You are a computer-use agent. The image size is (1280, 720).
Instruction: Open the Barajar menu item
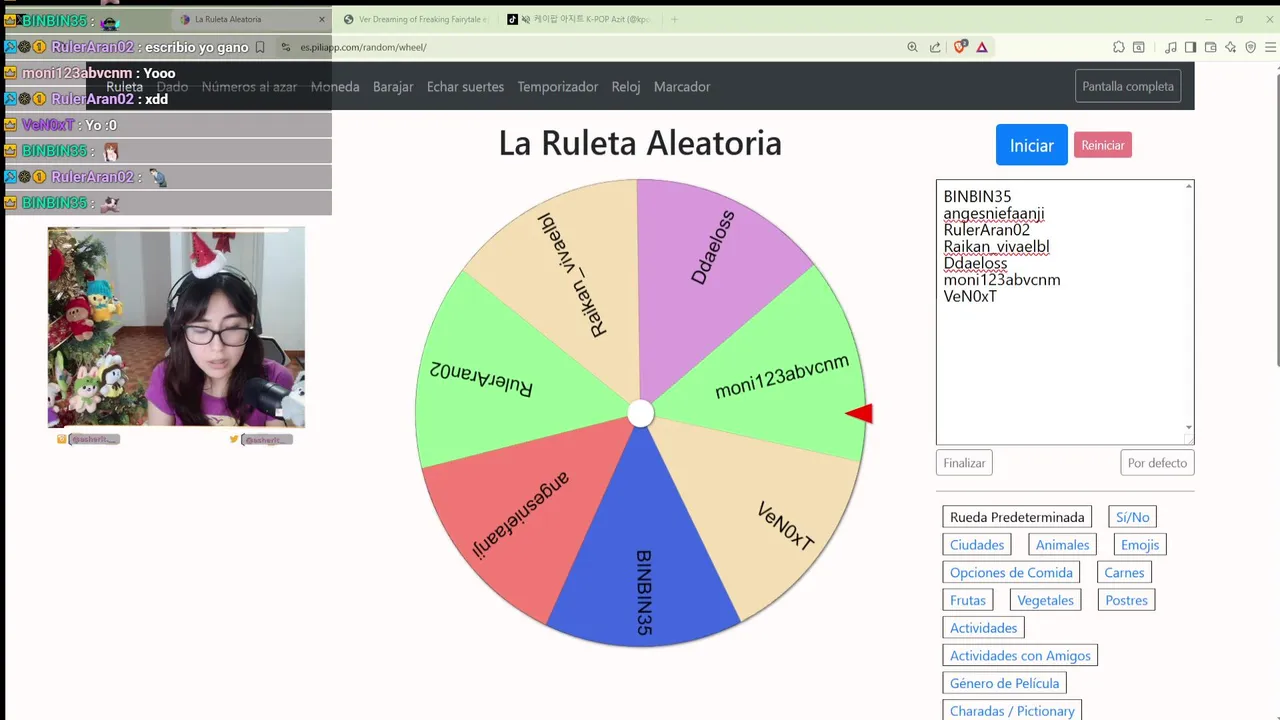point(393,87)
